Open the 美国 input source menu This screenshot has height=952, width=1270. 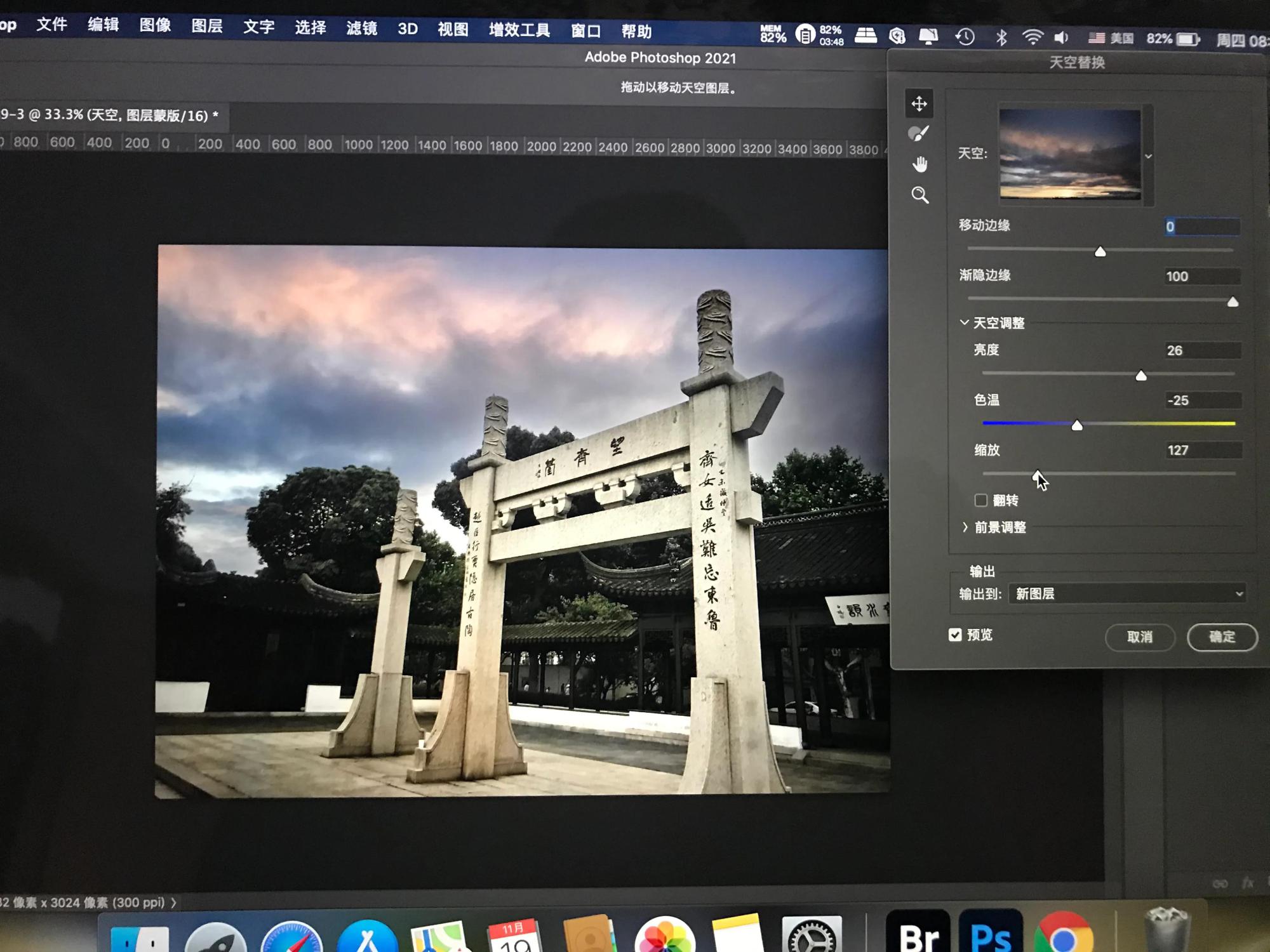click(x=1111, y=38)
